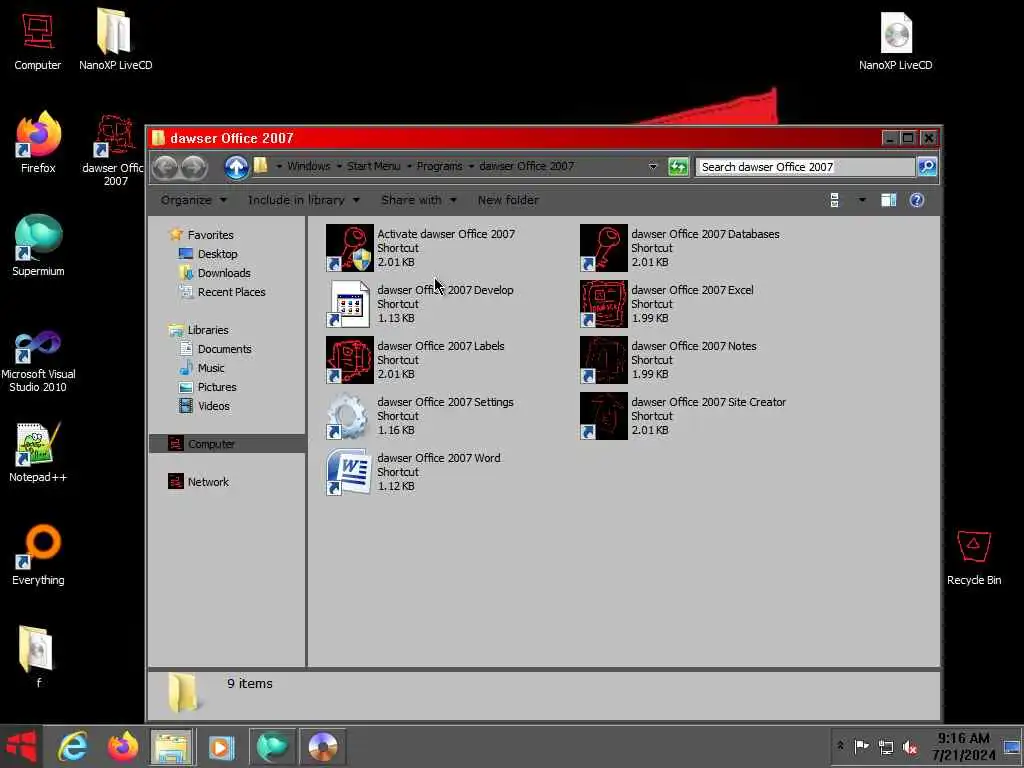
Task: Select NanoXP LiveCD disc image icon
Action: (895, 40)
